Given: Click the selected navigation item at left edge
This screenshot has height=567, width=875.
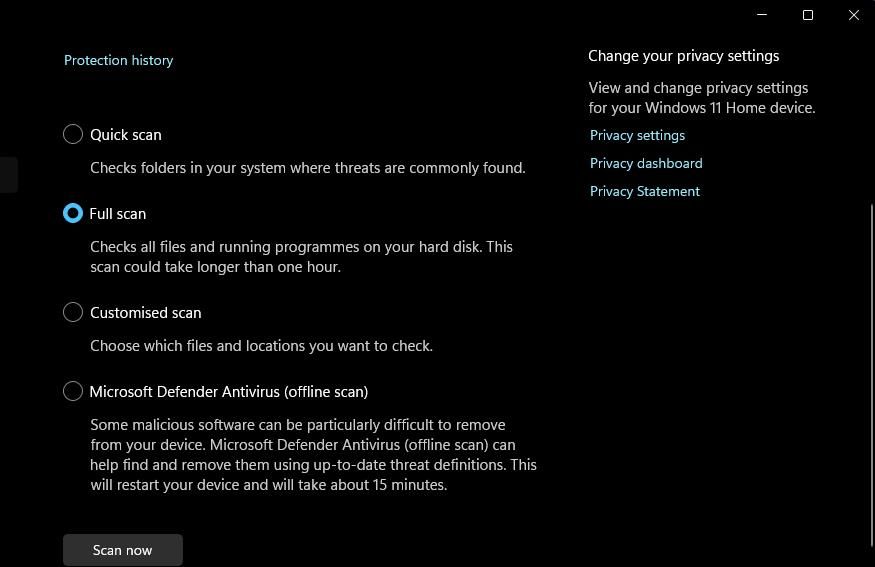Looking at the screenshot, I should 8,174.
